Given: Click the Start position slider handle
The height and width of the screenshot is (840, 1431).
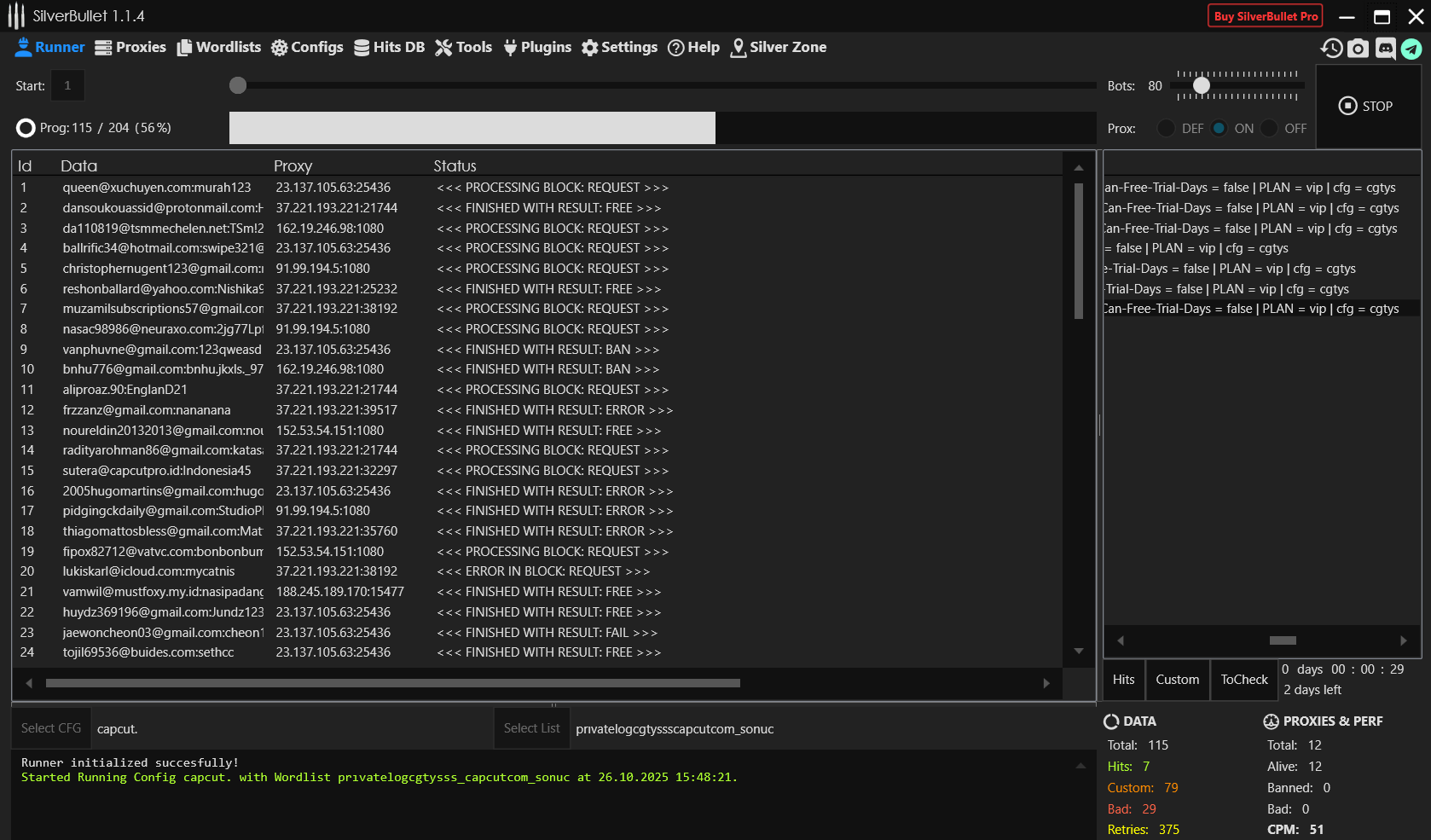Looking at the screenshot, I should point(238,85).
